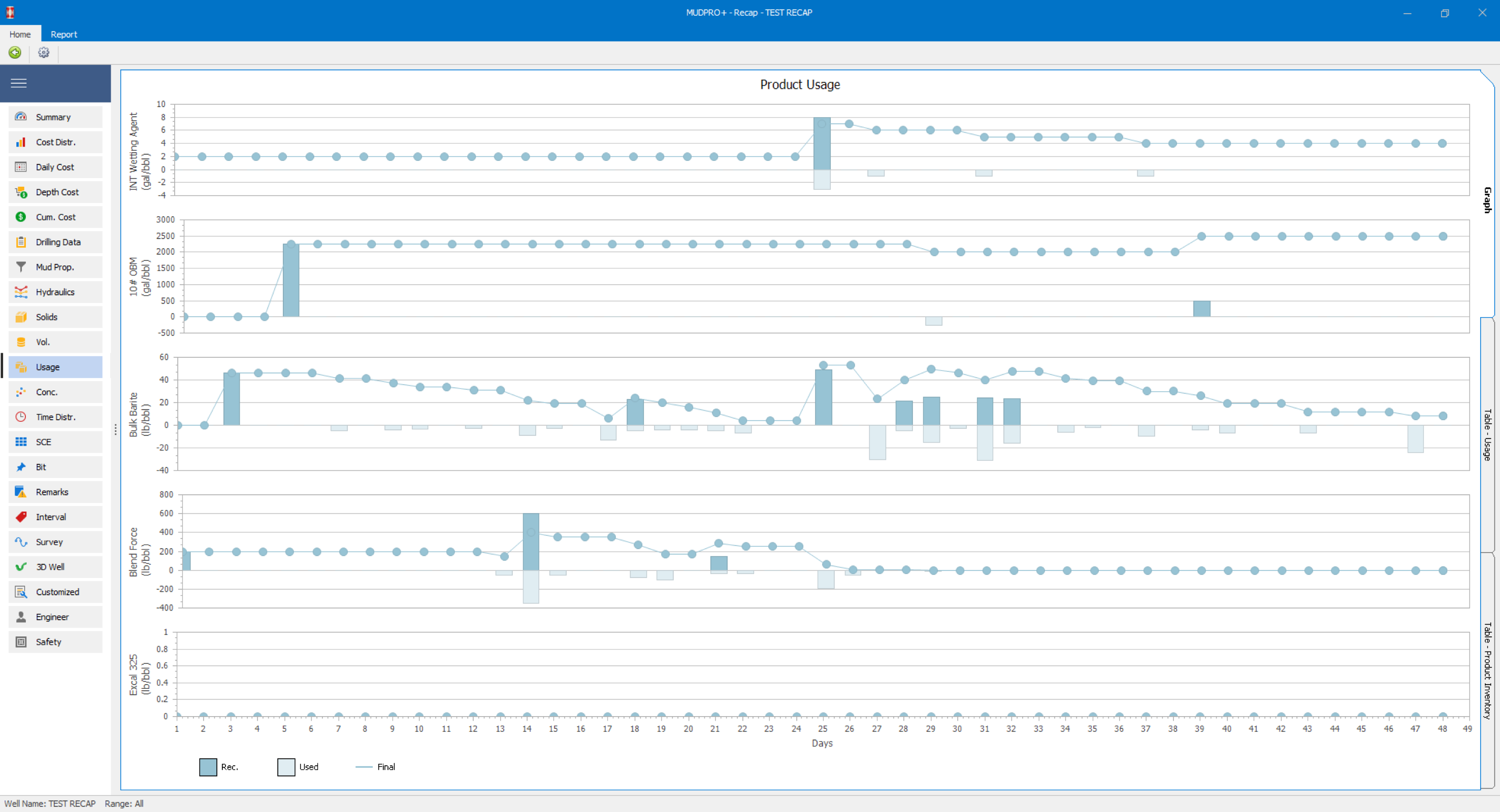
Task: Toggle the Used series legend box
Action: [286, 767]
